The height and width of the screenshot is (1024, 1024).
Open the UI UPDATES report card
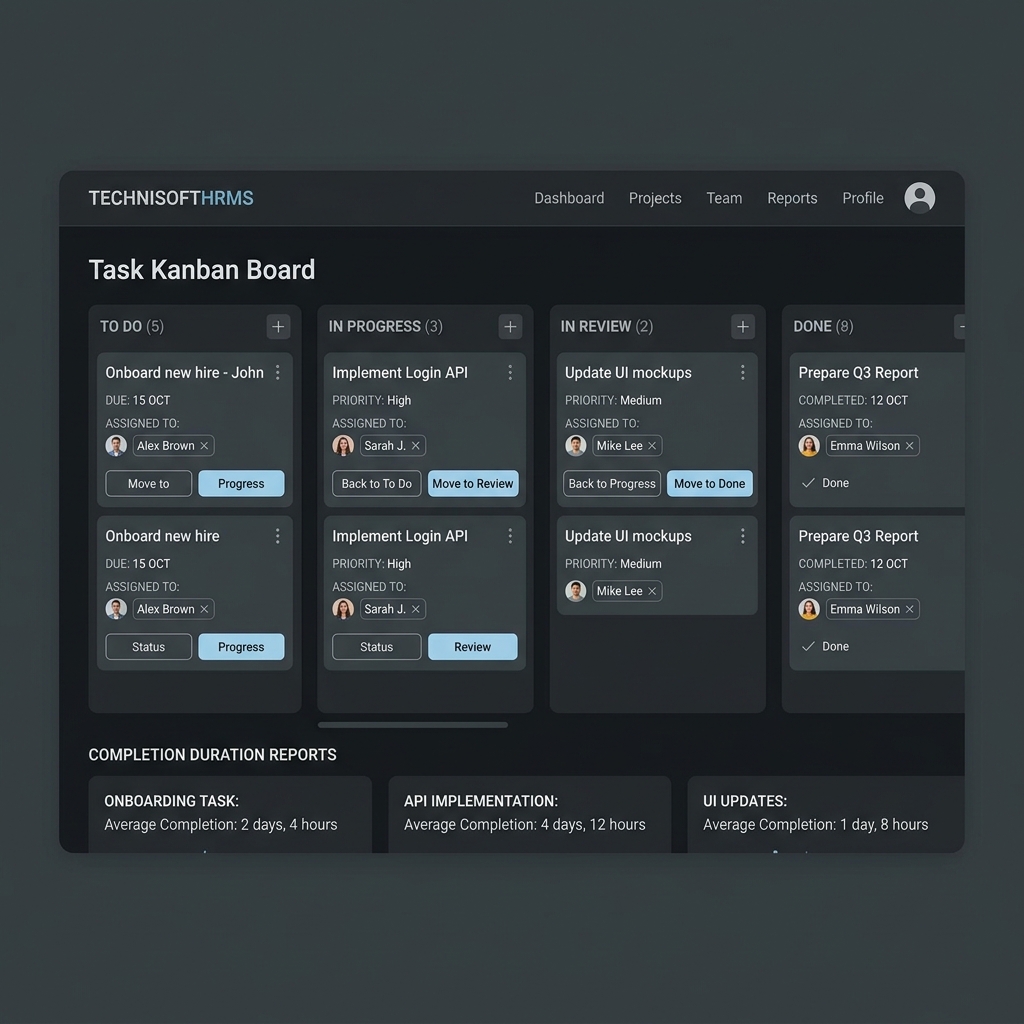coord(826,814)
